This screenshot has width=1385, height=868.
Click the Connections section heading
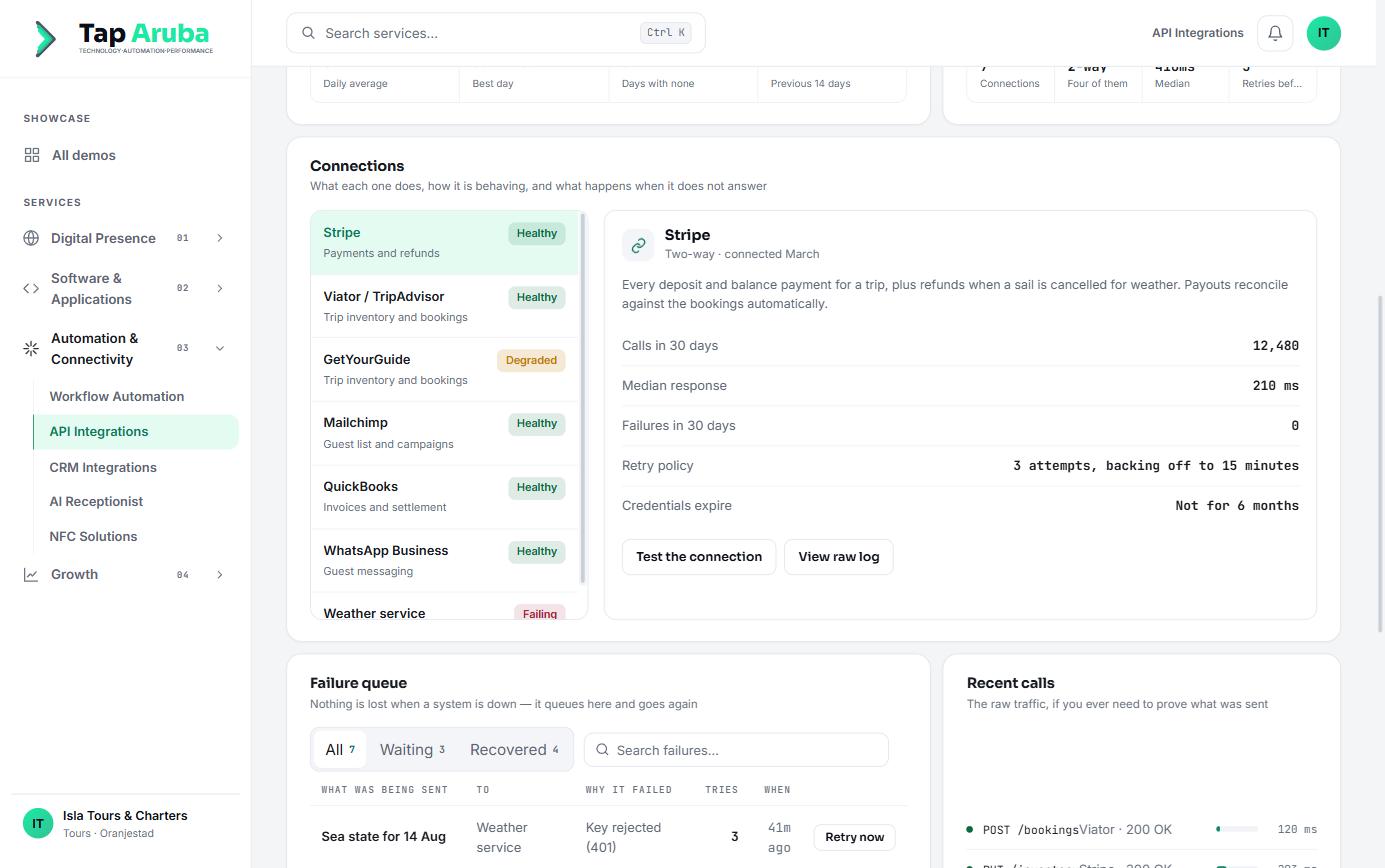pyautogui.click(x=357, y=166)
